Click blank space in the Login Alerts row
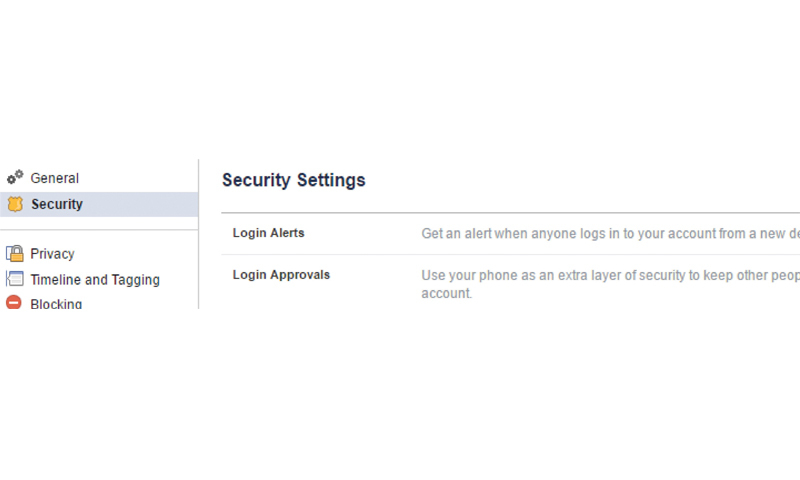This screenshot has width=800, height=480. click(x=362, y=234)
